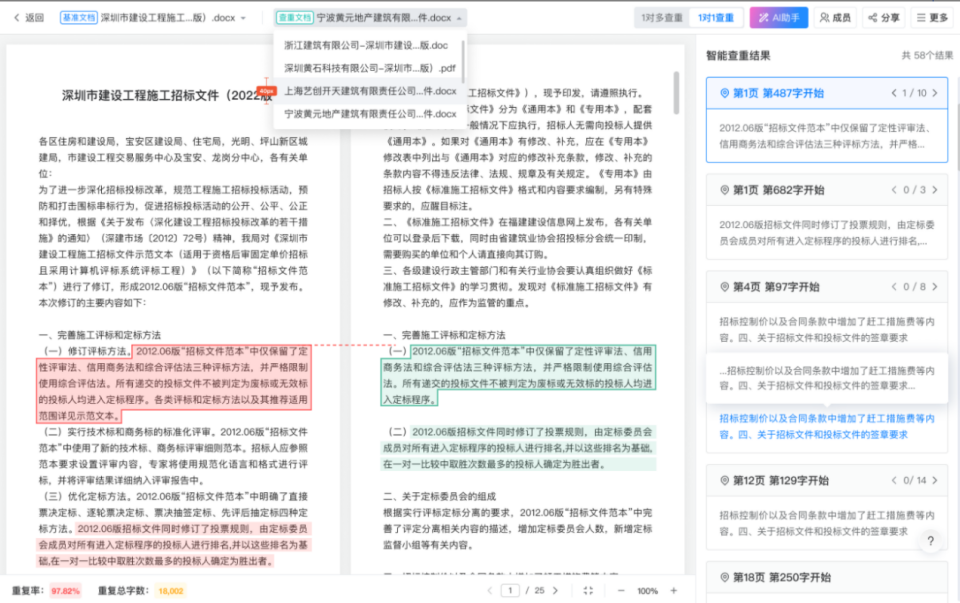
Task: Open the 更多 menu
Action: 932,18
